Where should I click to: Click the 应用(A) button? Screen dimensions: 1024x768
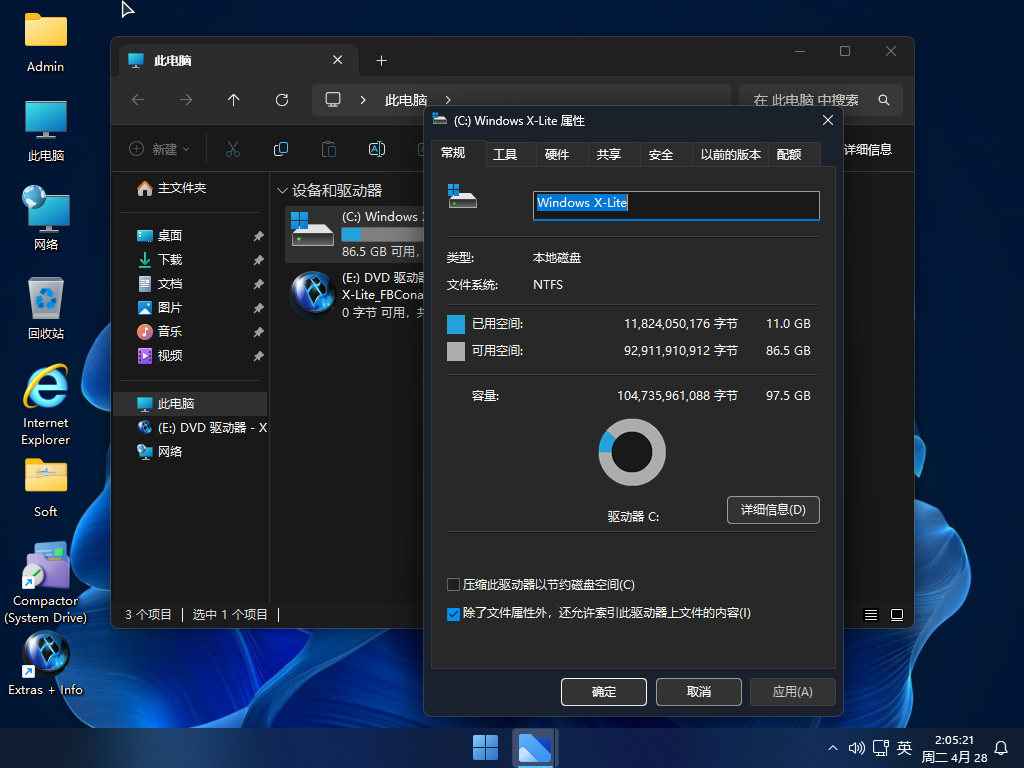click(x=793, y=692)
